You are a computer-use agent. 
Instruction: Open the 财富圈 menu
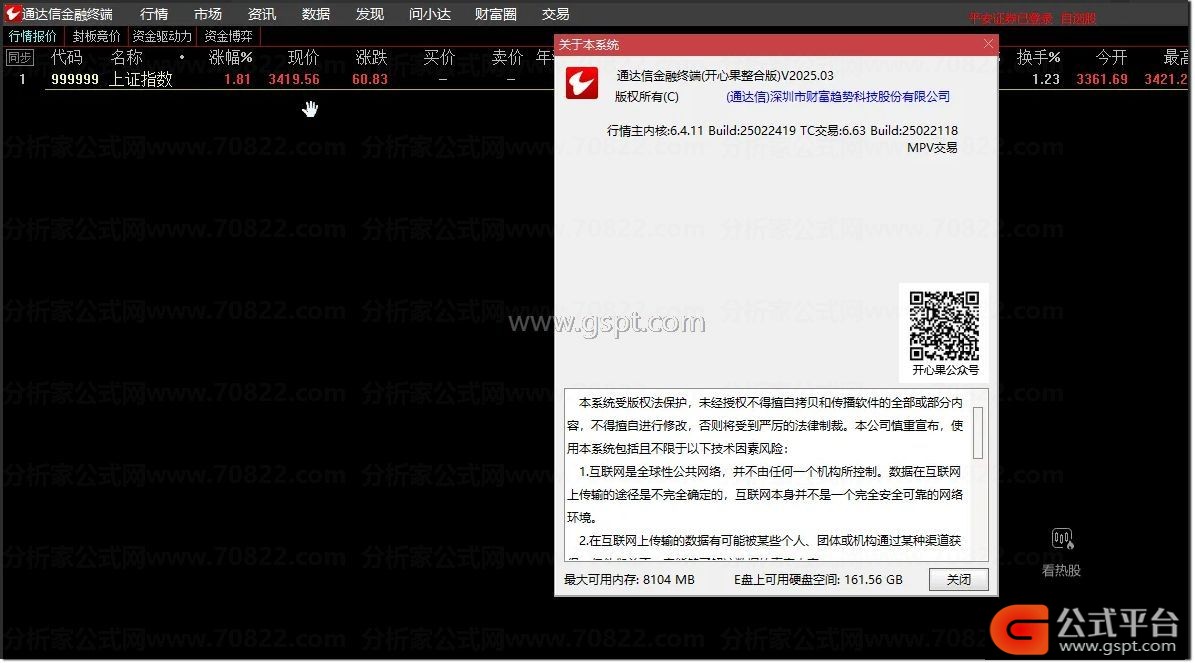[495, 14]
